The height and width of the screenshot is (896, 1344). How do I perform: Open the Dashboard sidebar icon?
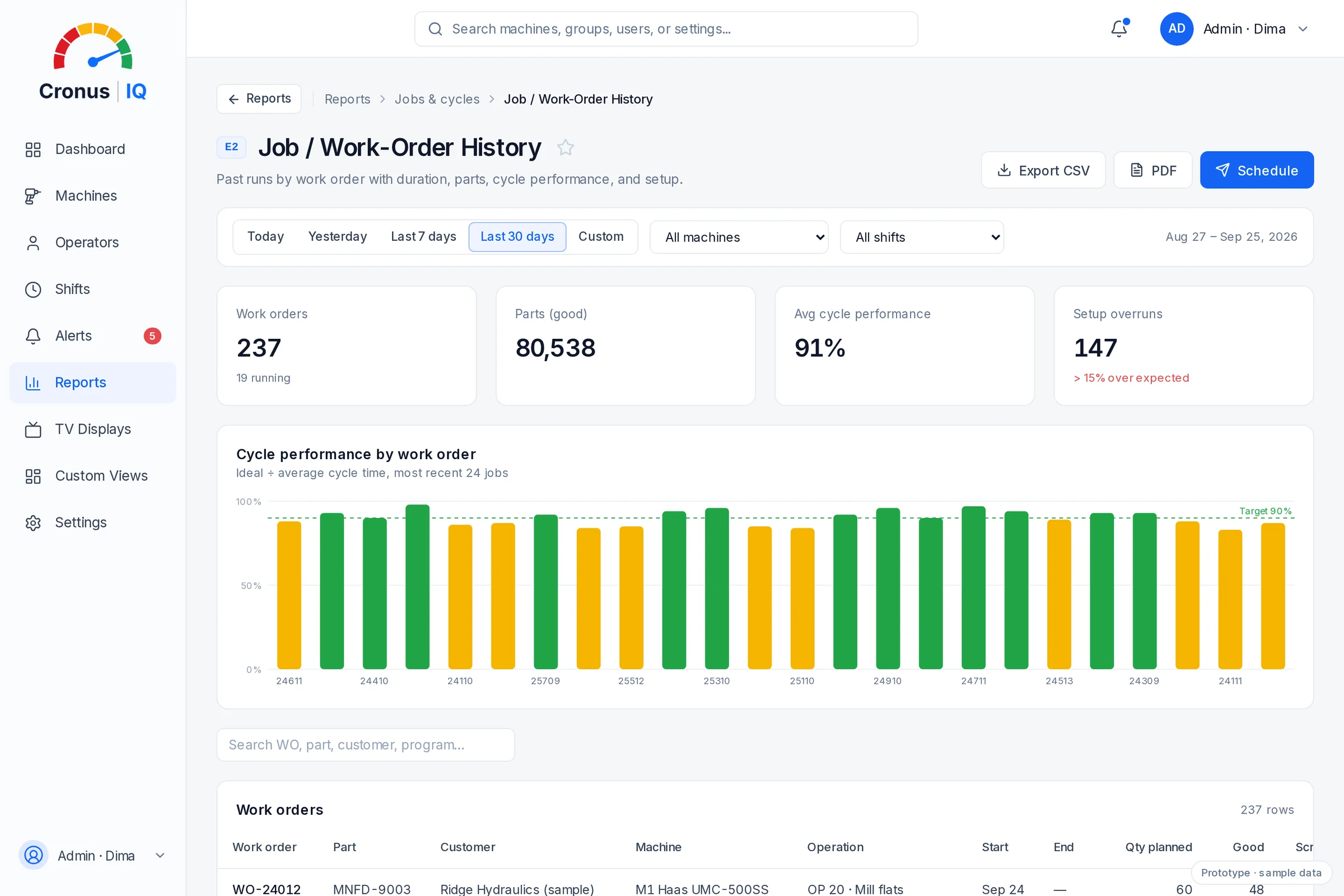point(33,149)
